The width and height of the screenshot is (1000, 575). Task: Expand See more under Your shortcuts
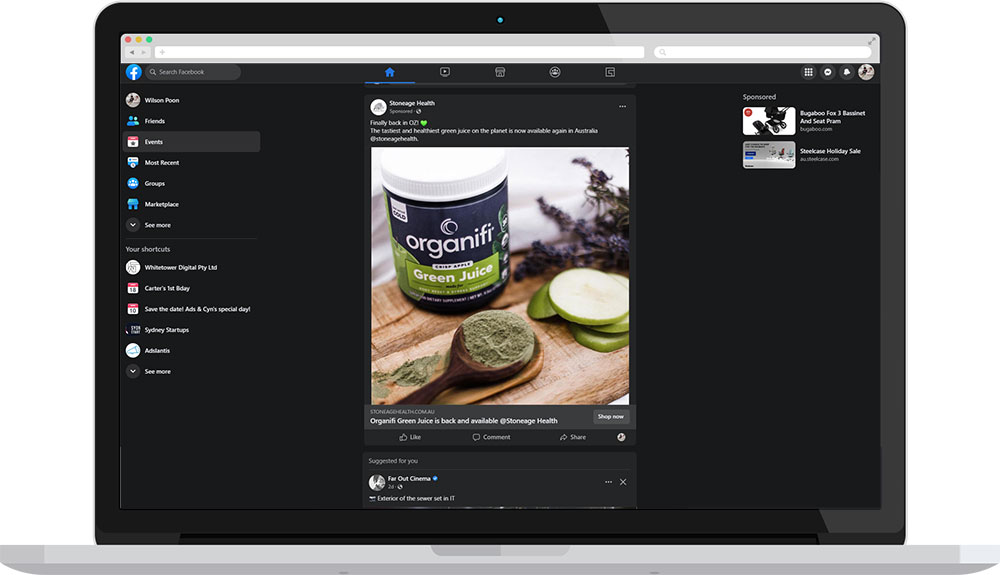point(157,371)
